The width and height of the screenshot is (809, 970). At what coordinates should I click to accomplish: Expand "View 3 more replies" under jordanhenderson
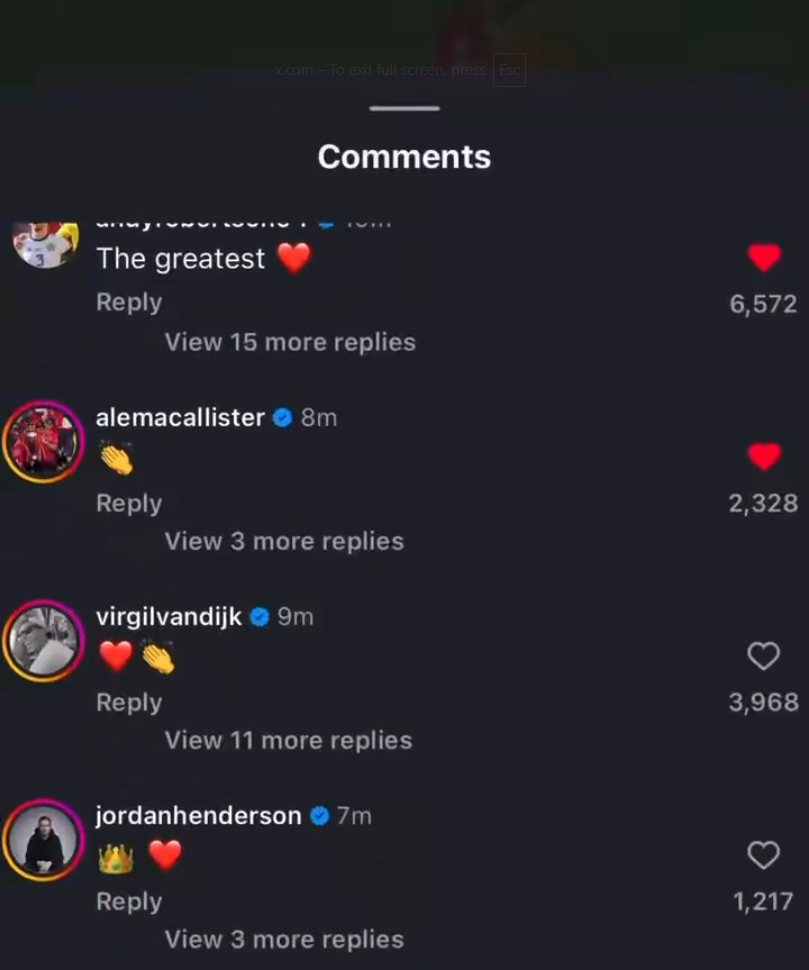[x=284, y=939]
